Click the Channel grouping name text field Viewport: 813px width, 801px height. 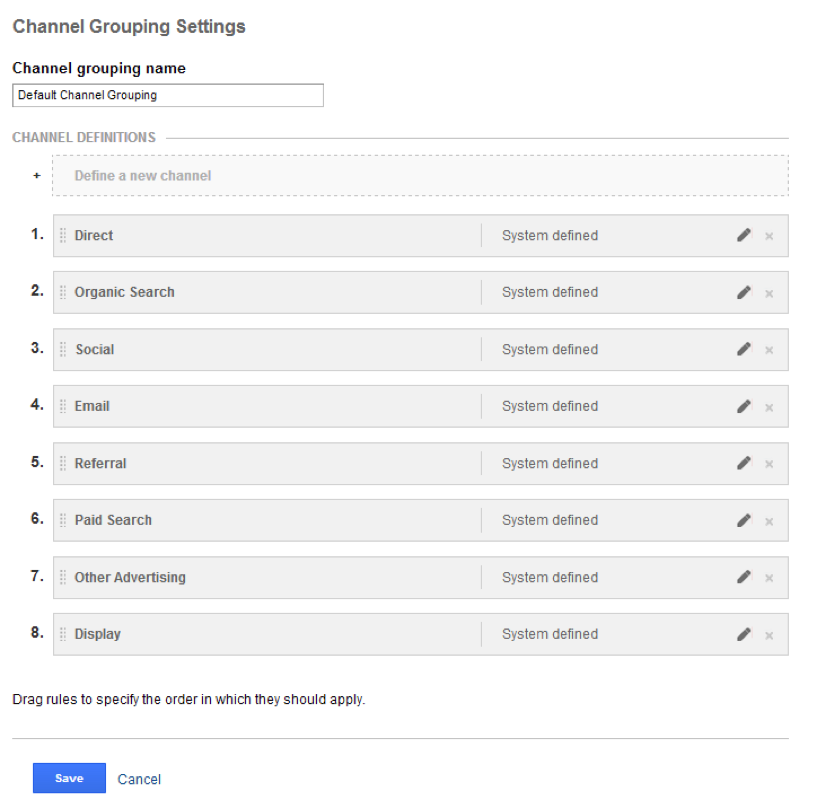pos(168,95)
